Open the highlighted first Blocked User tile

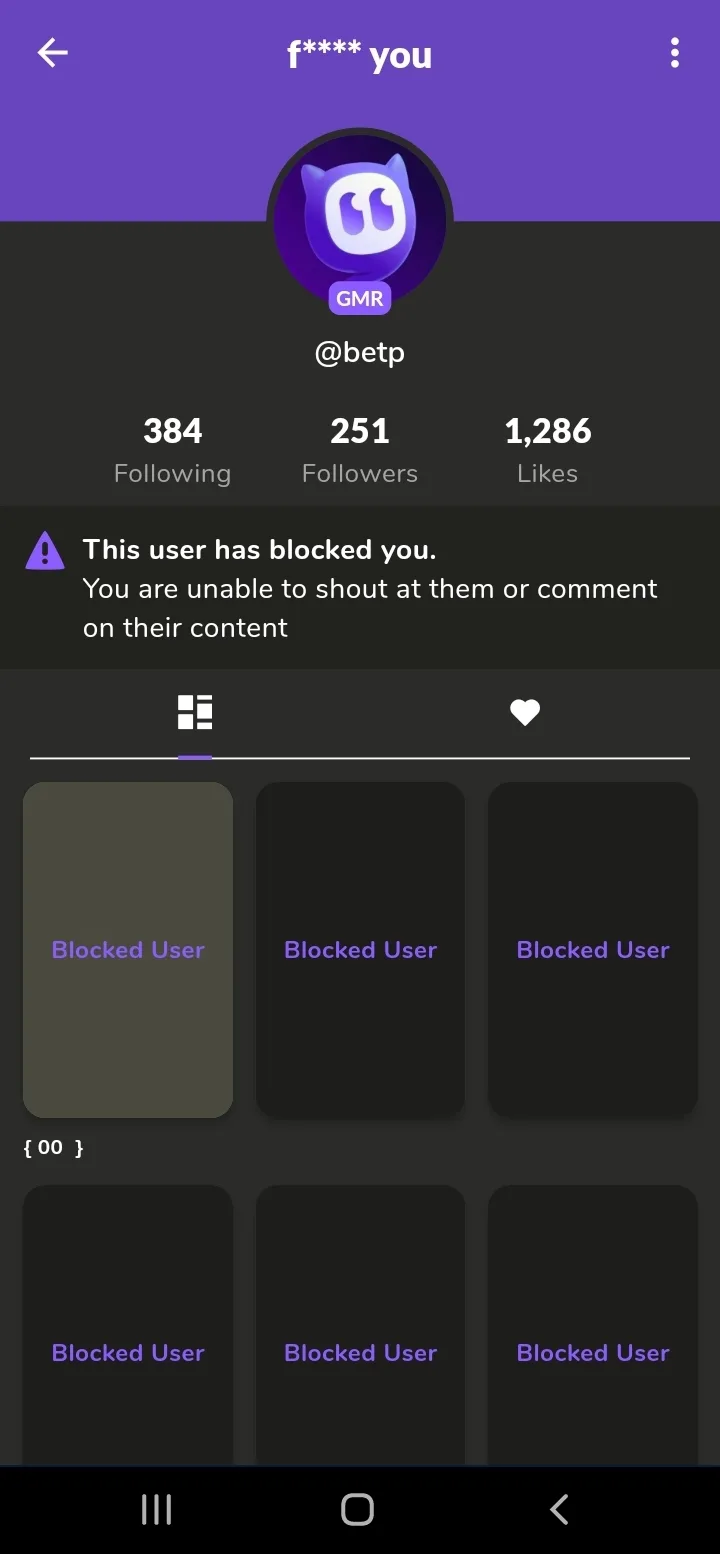pos(128,950)
